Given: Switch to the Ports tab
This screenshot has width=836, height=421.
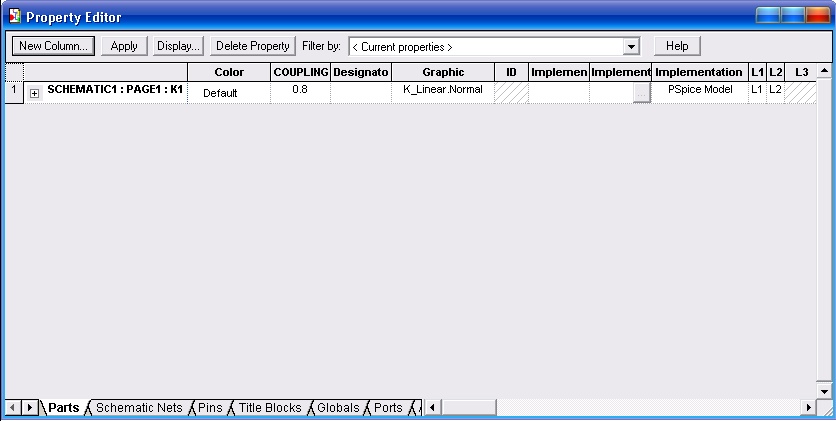Looking at the screenshot, I should point(388,408).
